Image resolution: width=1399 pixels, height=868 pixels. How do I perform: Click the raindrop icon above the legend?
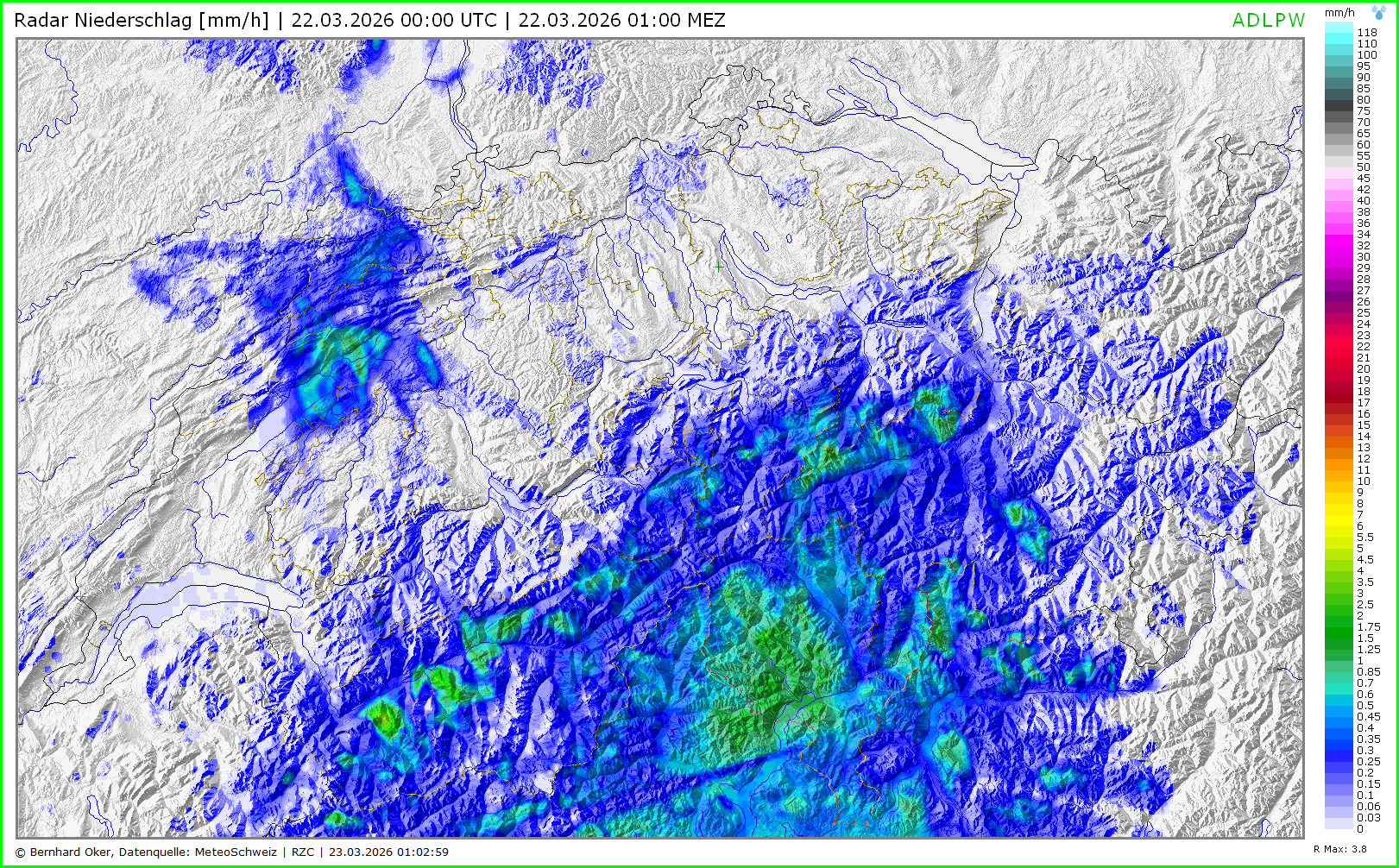(1380, 12)
